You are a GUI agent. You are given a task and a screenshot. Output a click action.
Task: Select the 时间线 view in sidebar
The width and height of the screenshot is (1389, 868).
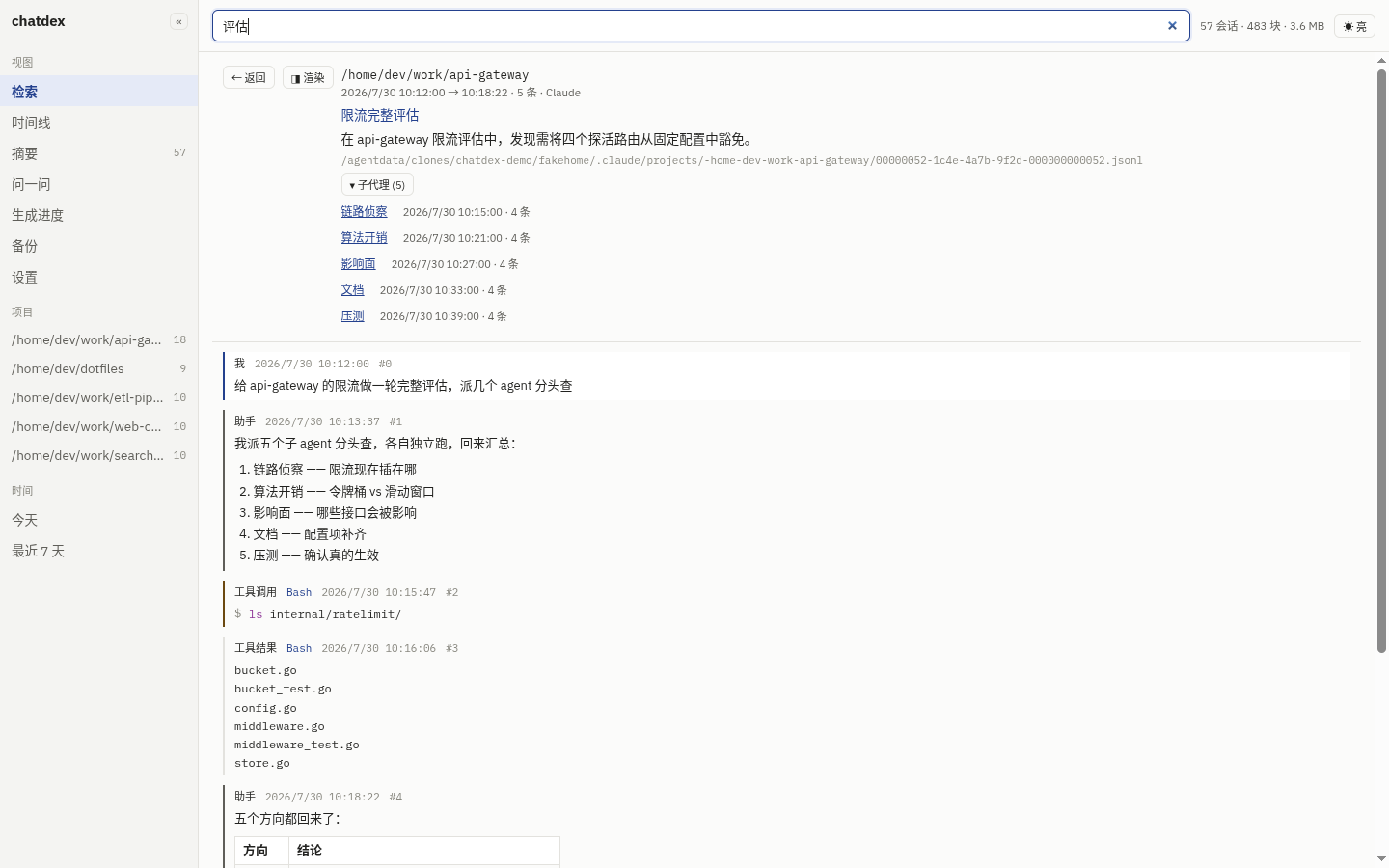click(98, 122)
